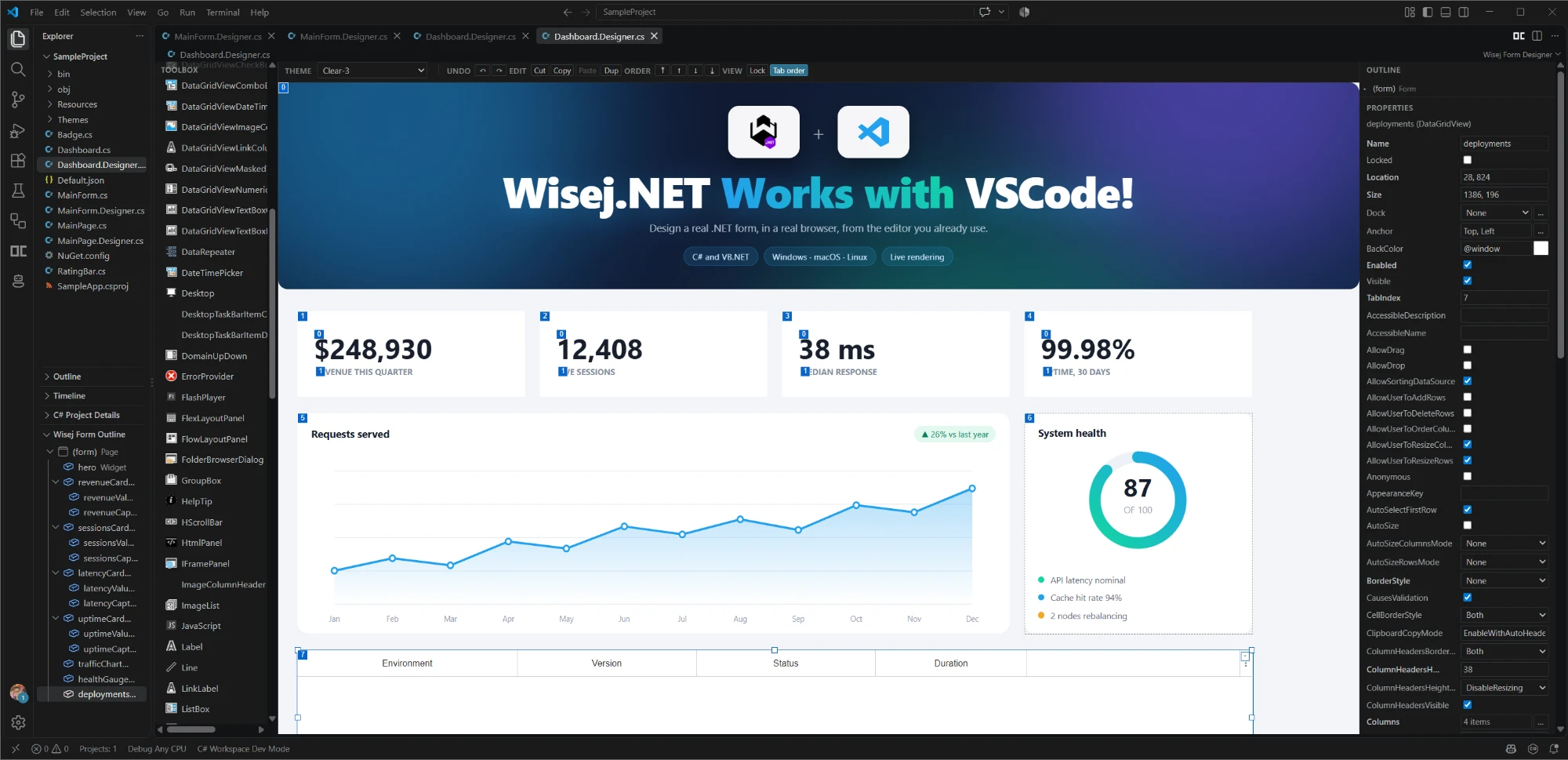Open the Testing flask view

pos(17,191)
